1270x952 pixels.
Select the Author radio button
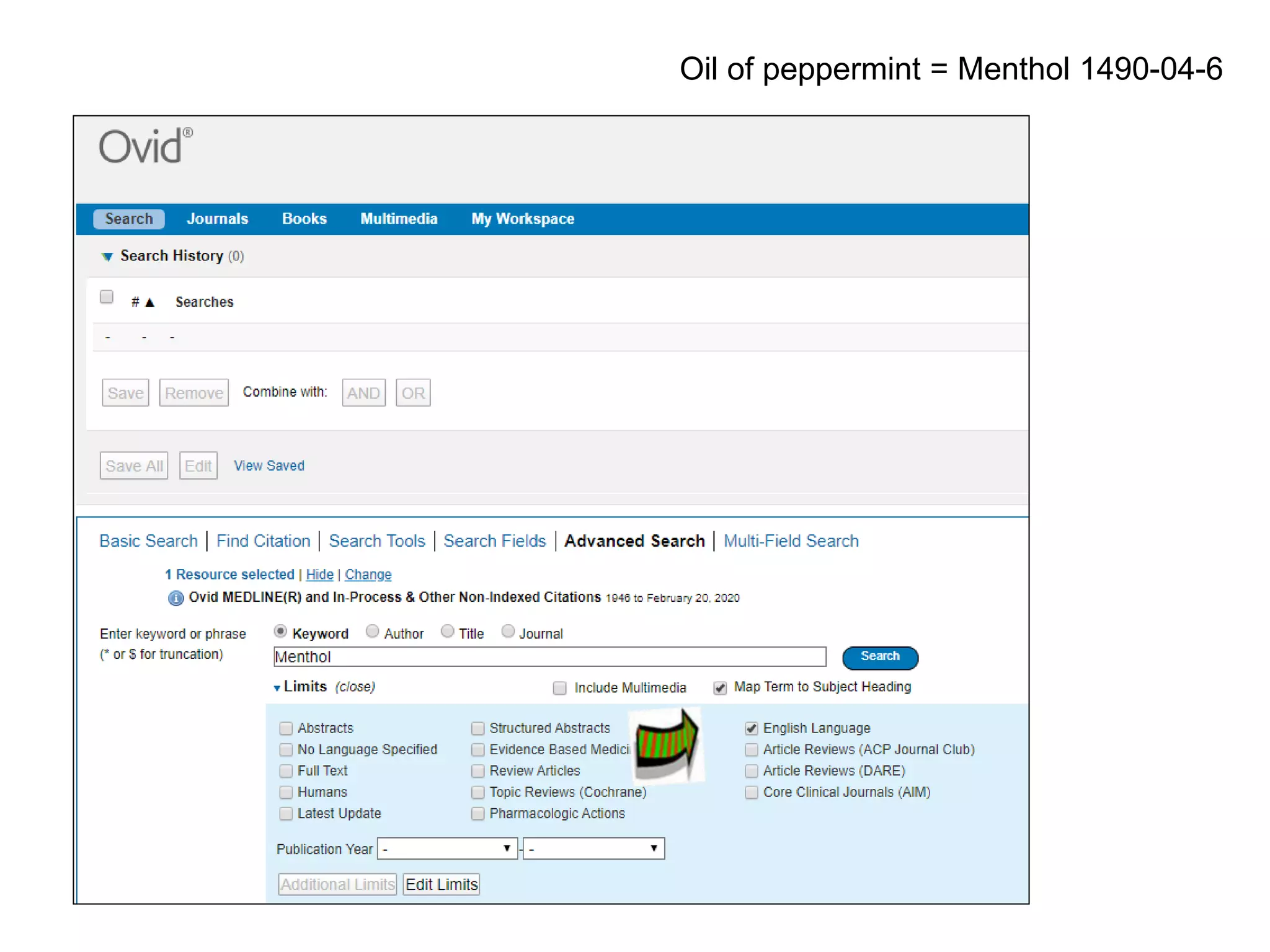372,632
